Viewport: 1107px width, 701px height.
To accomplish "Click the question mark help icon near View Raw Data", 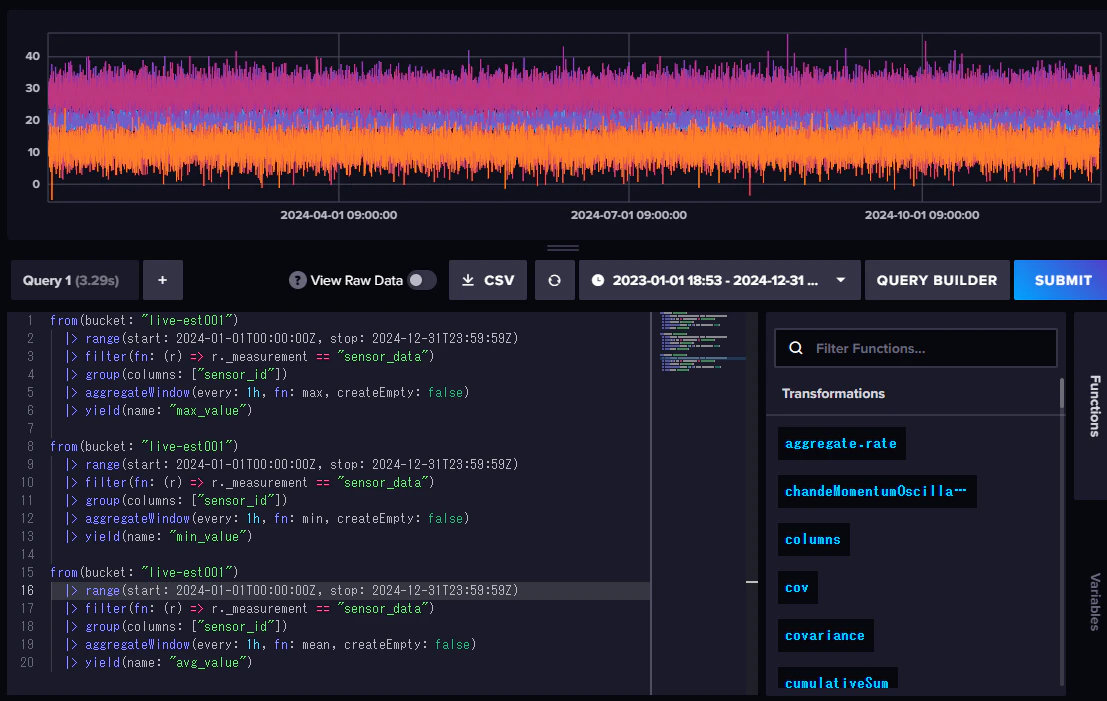I will coord(297,280).
